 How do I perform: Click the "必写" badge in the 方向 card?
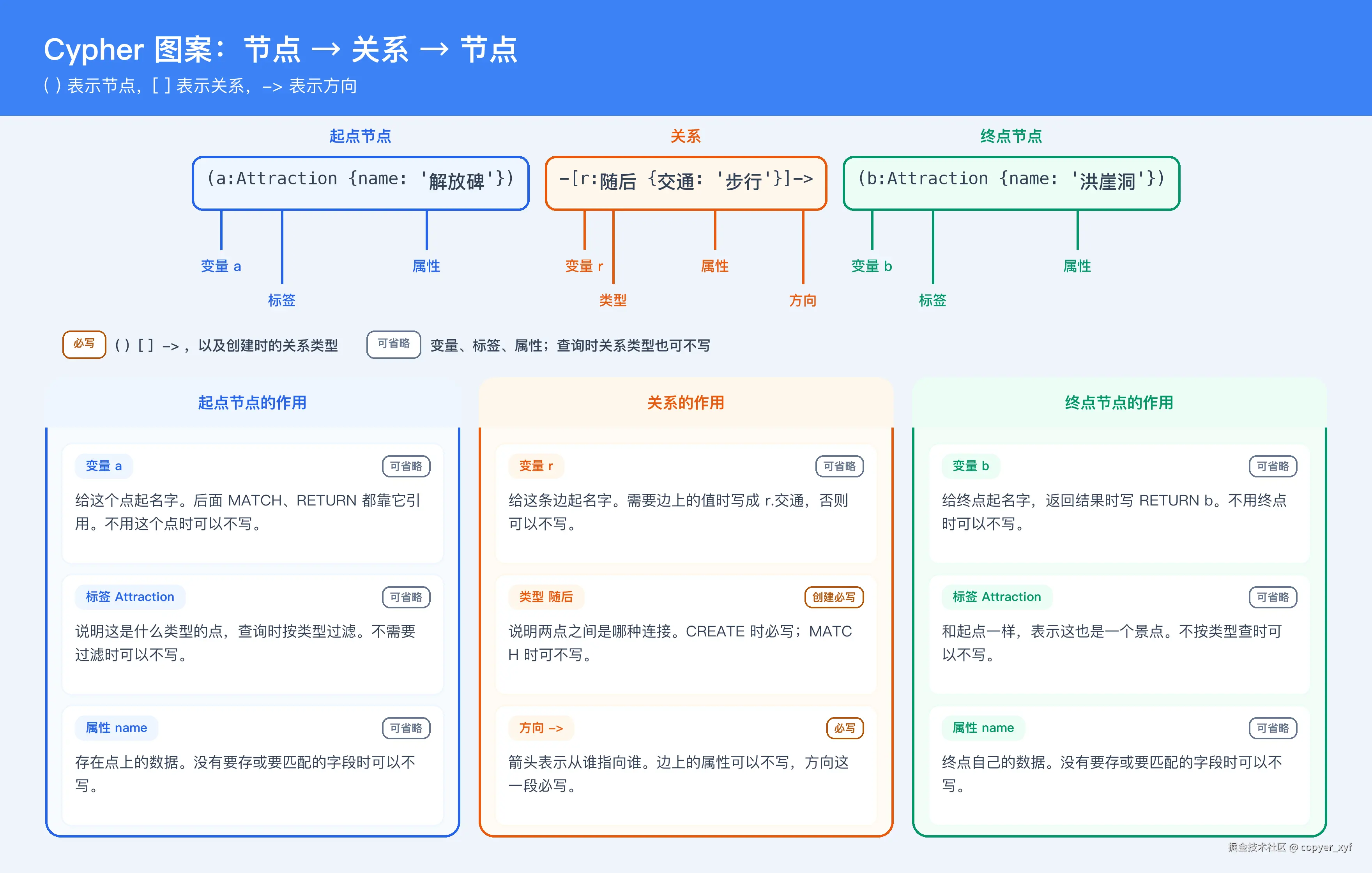tap(845, 728)
